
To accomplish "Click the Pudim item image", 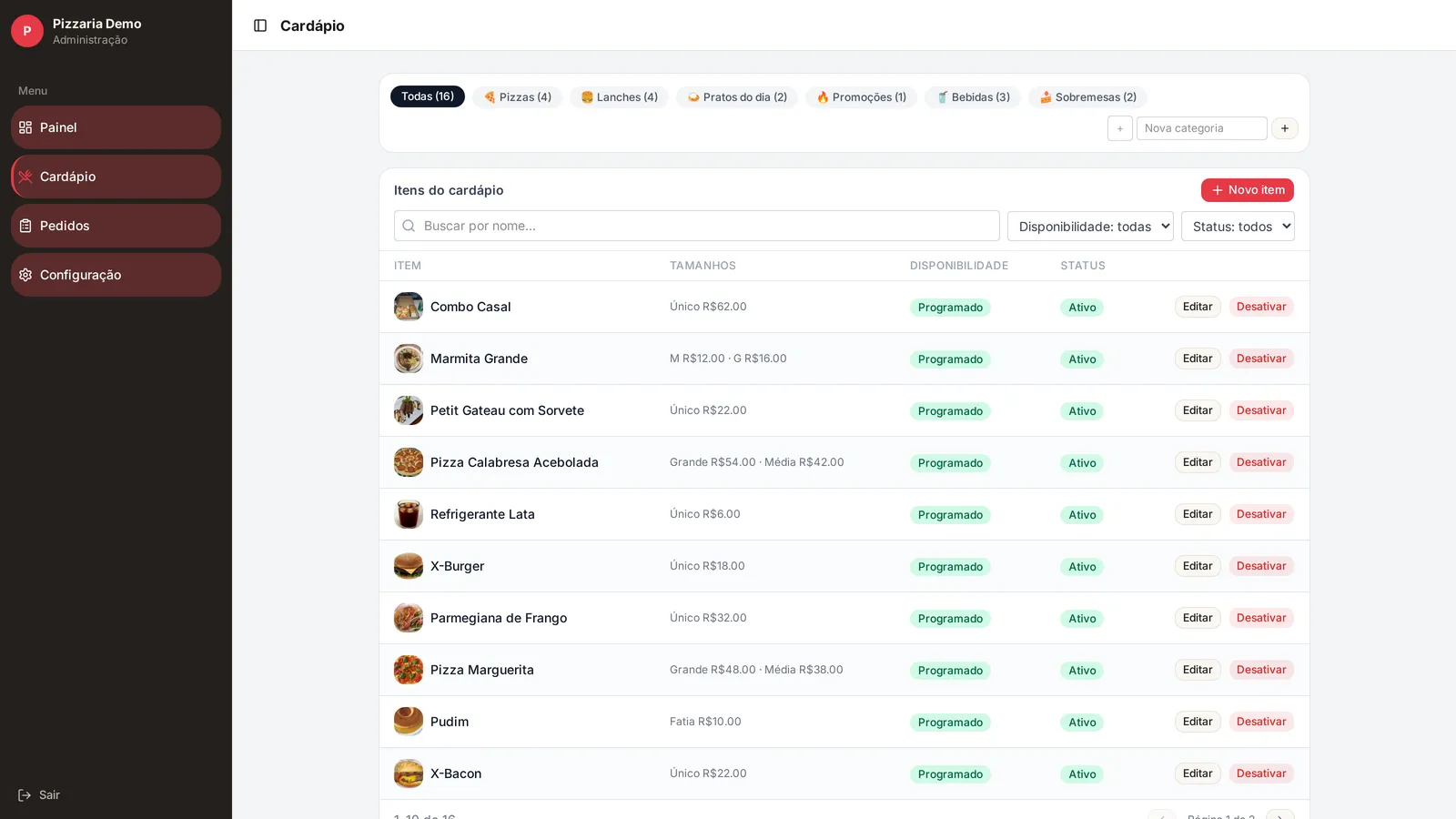I will 409,722.
